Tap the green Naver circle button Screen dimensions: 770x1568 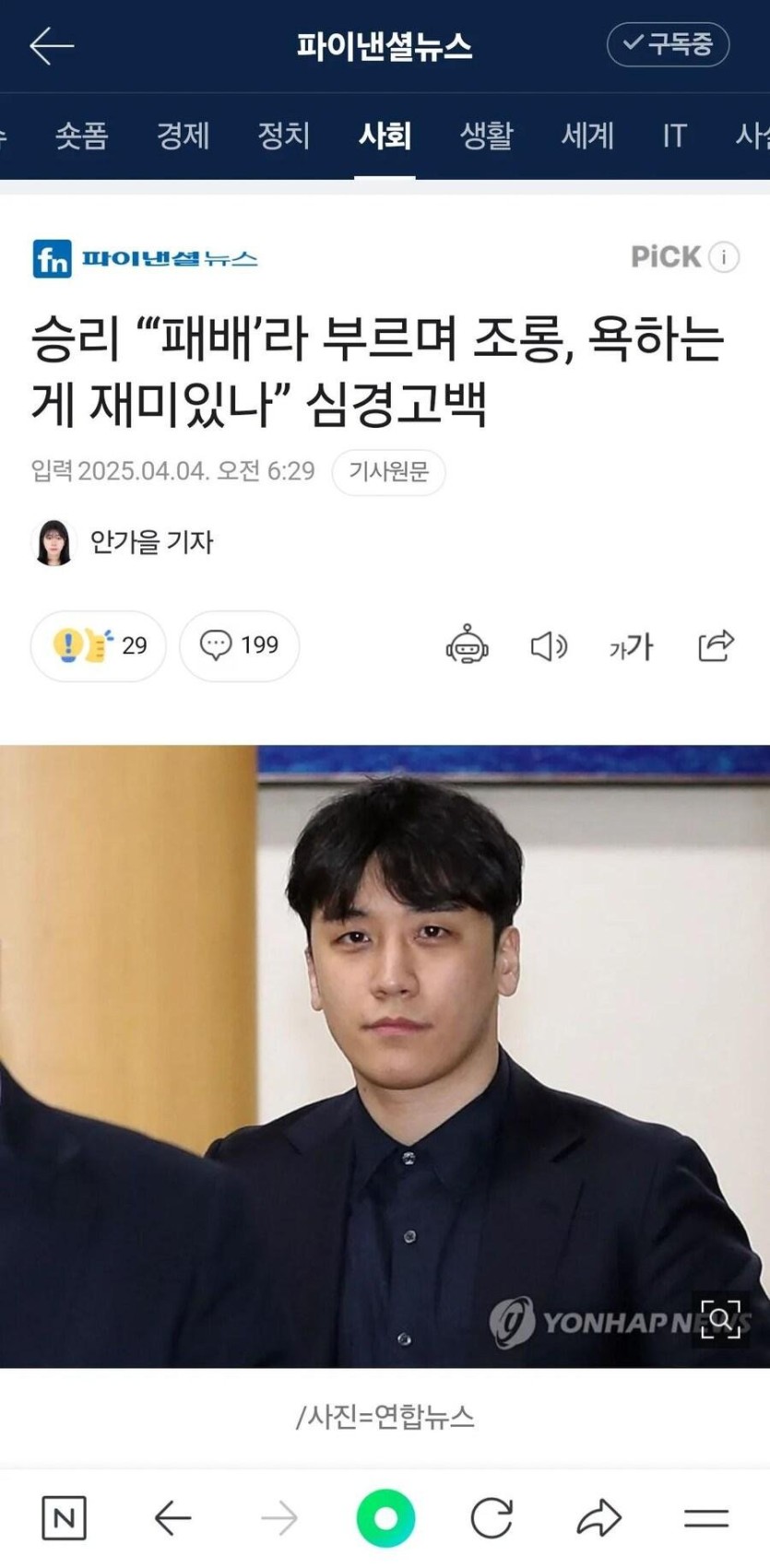click(385, 1517)
